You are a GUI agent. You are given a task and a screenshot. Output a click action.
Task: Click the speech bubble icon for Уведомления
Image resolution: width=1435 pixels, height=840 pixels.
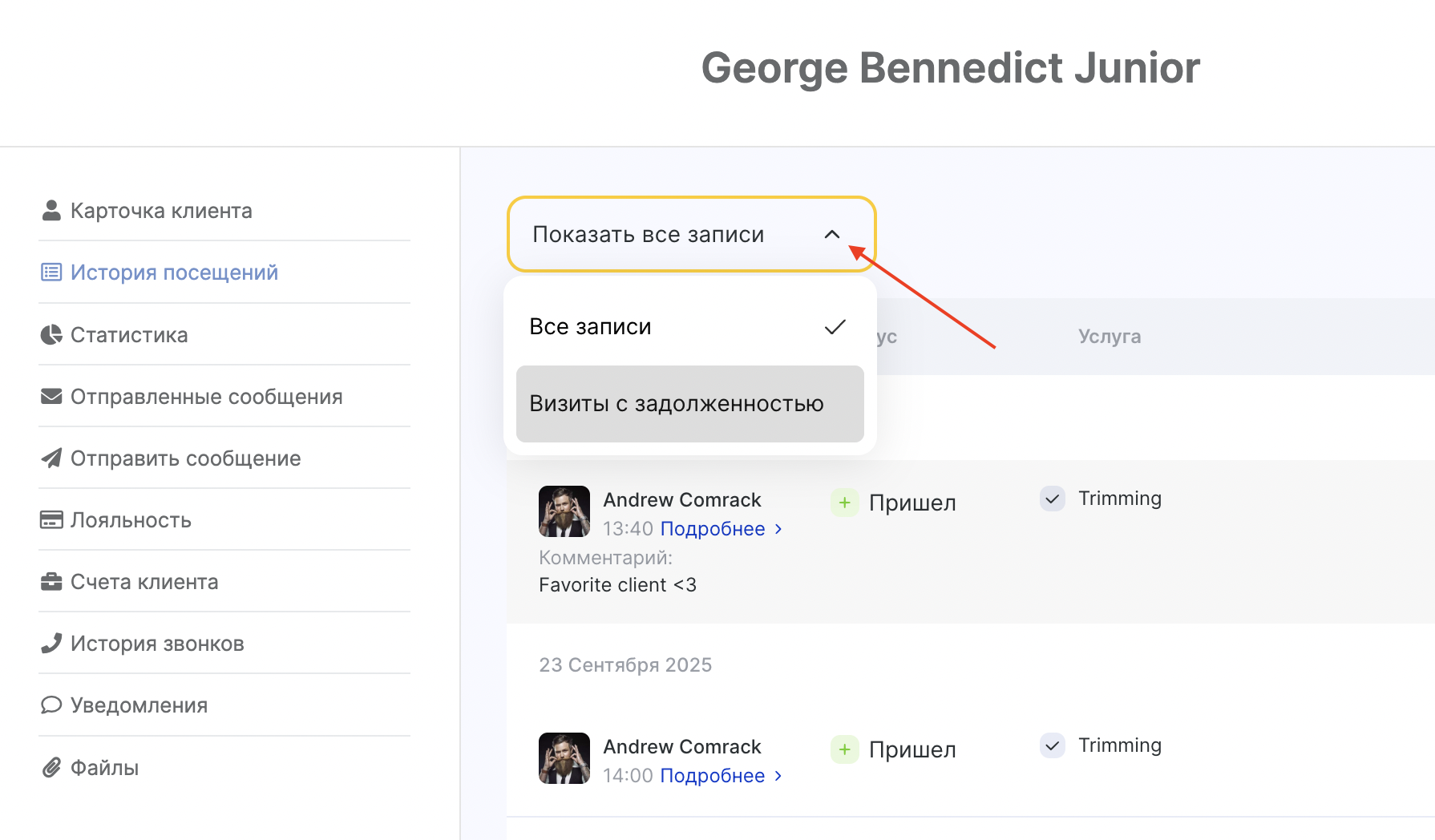click(x=51, y=705)
